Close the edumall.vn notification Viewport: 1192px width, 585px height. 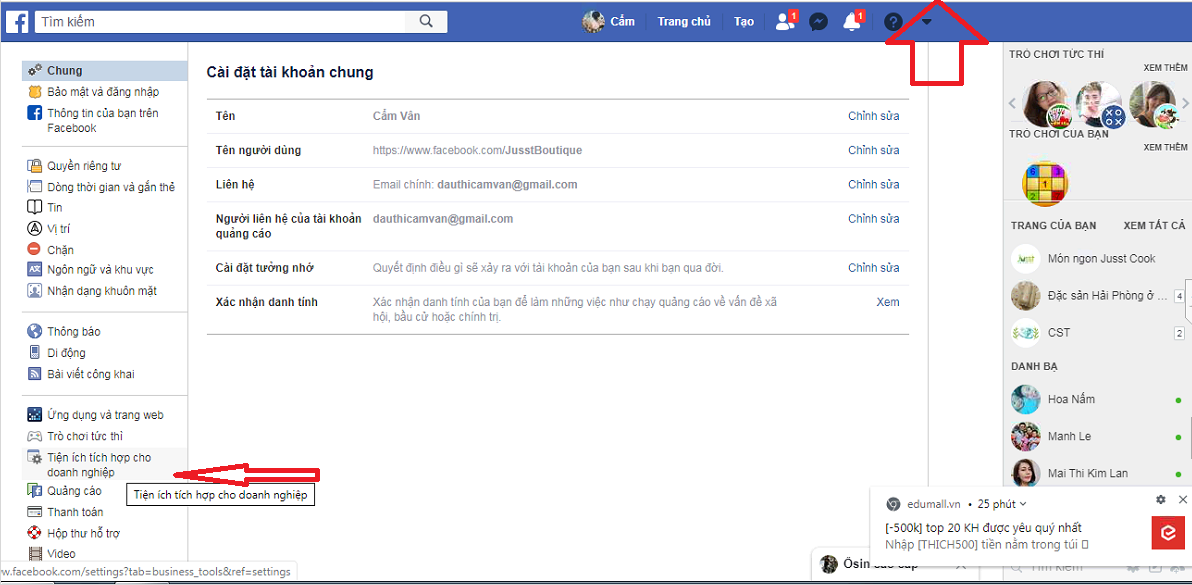[x=1182, y=499]
